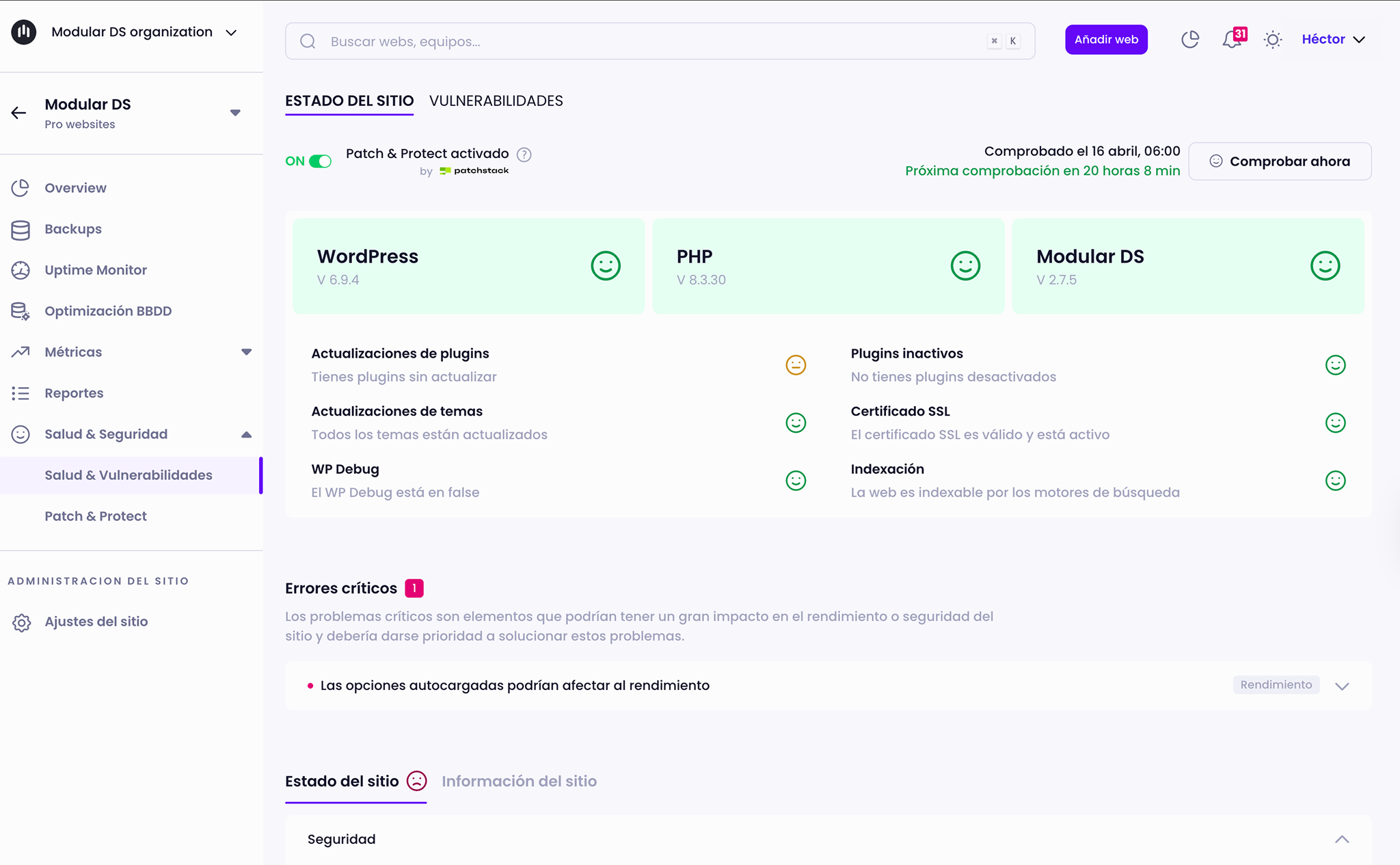Open the Modular DS organization dropdown chevron

[231, 32]
